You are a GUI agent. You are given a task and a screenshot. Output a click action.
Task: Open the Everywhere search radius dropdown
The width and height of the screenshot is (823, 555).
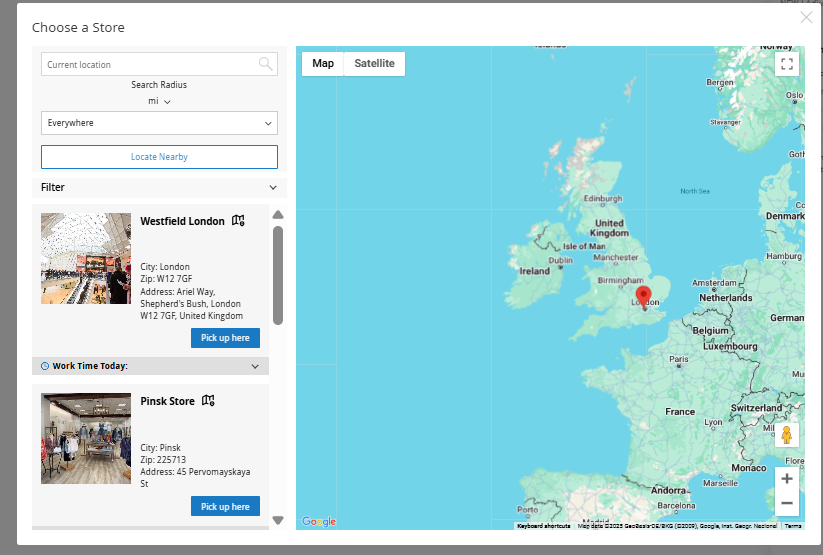[159, 123]
